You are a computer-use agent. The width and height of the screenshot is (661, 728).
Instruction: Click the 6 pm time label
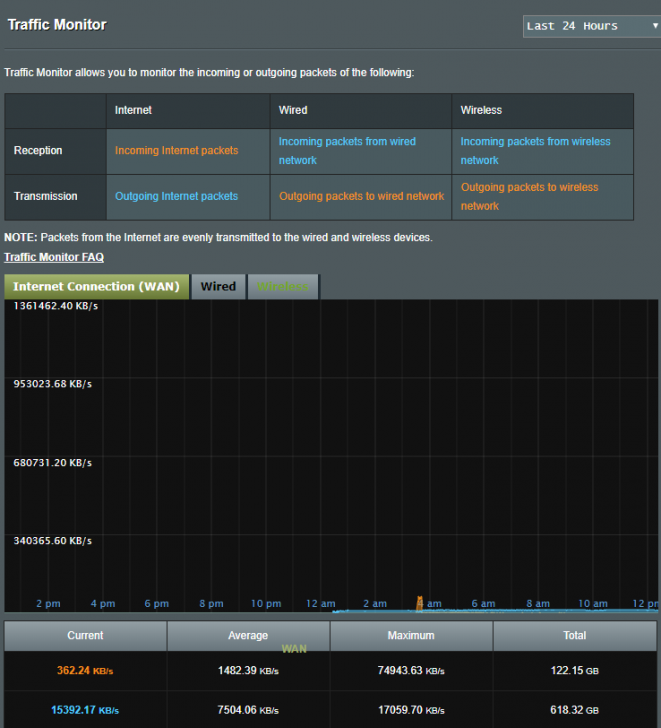click(x=156, y=604)
